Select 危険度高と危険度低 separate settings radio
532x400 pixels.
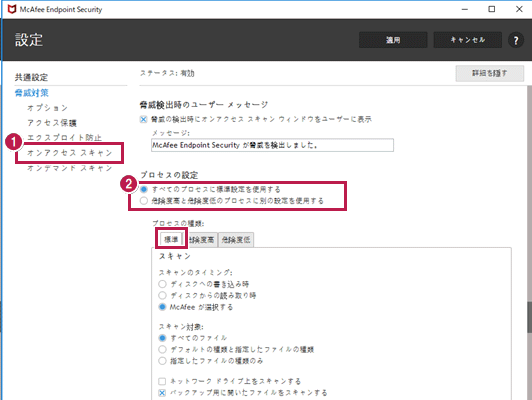tap(144, 201)
